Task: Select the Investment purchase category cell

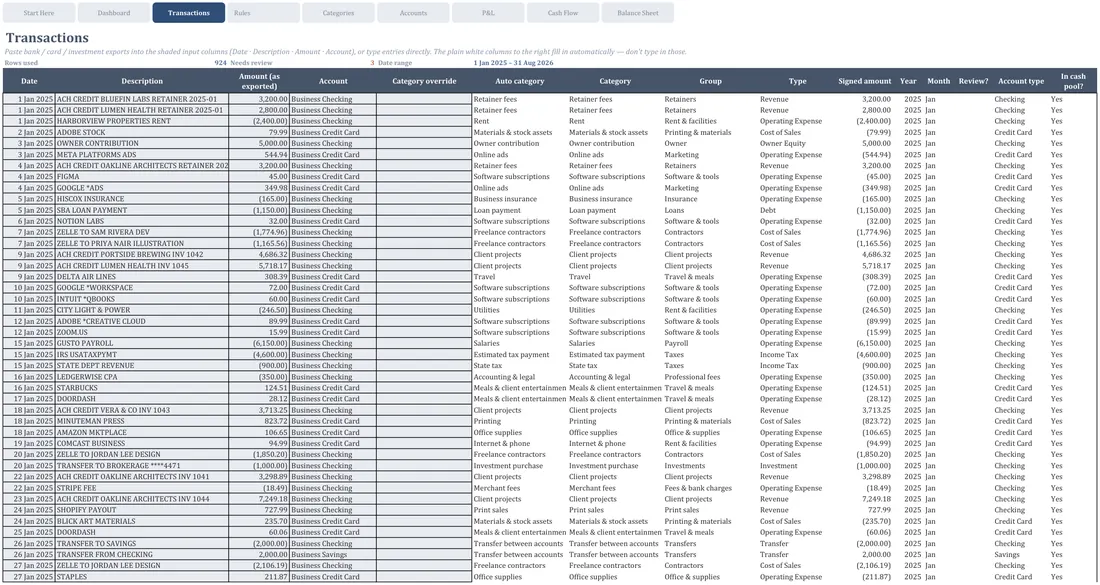Action: tap(615, 466)
